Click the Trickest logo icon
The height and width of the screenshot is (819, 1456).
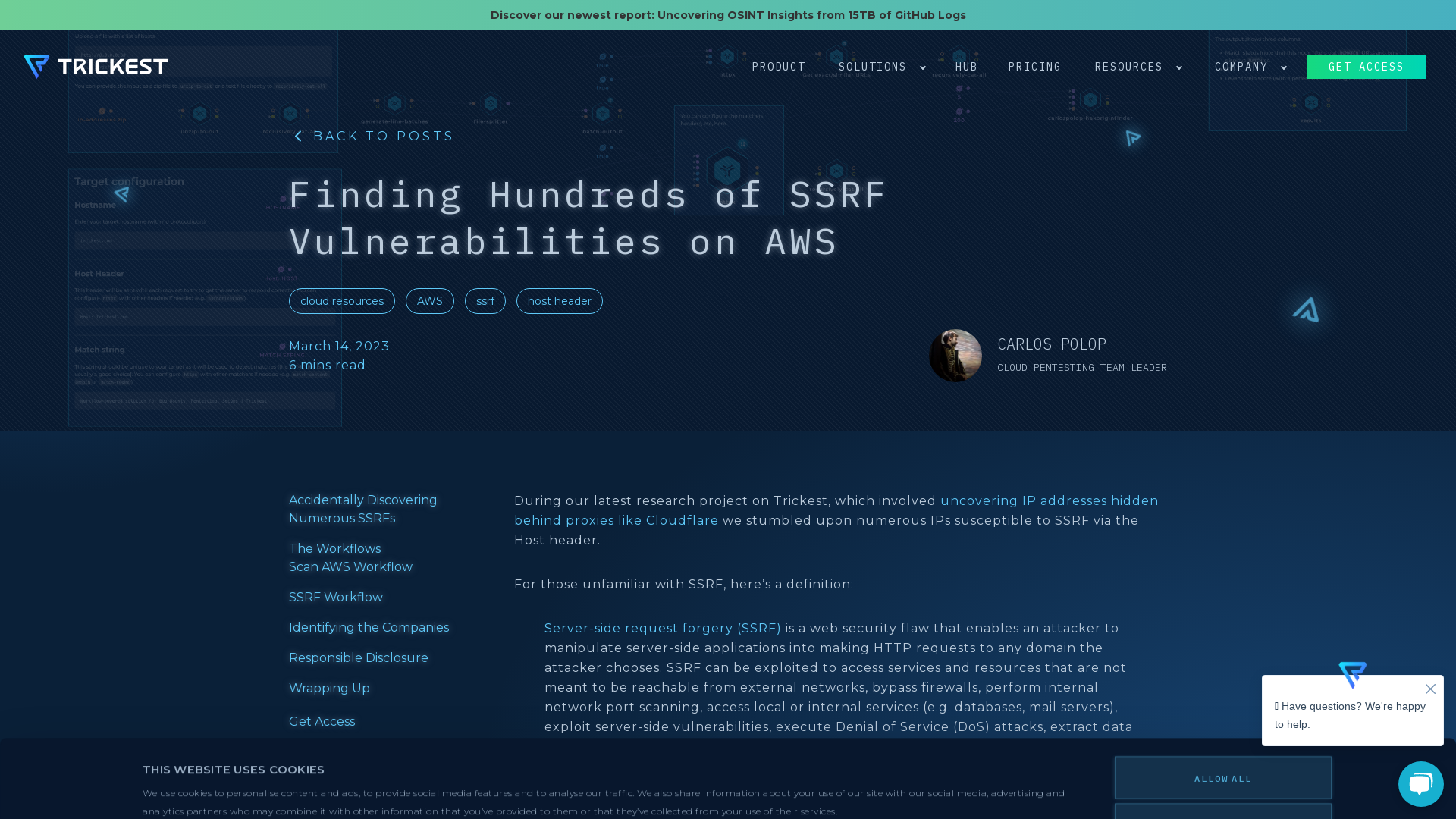[x=36, y=66]
